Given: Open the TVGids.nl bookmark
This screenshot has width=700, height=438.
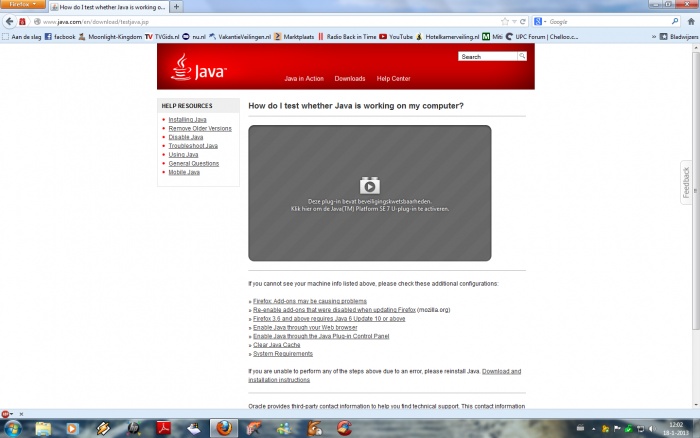Looking at the screenshot, I should (x=162, y=37).
